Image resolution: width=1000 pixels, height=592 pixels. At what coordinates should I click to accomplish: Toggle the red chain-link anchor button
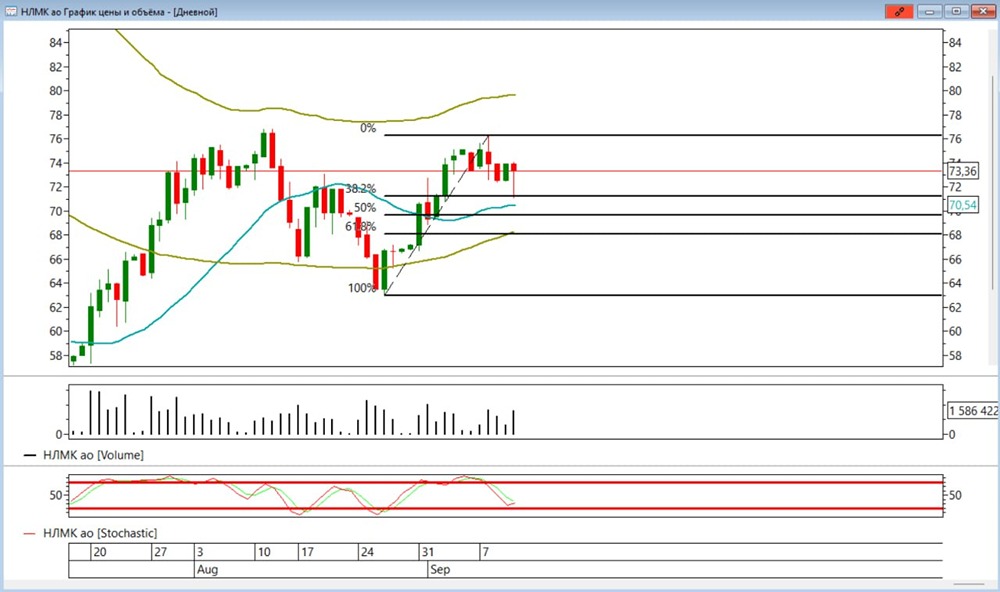click(x=899, y=11)
